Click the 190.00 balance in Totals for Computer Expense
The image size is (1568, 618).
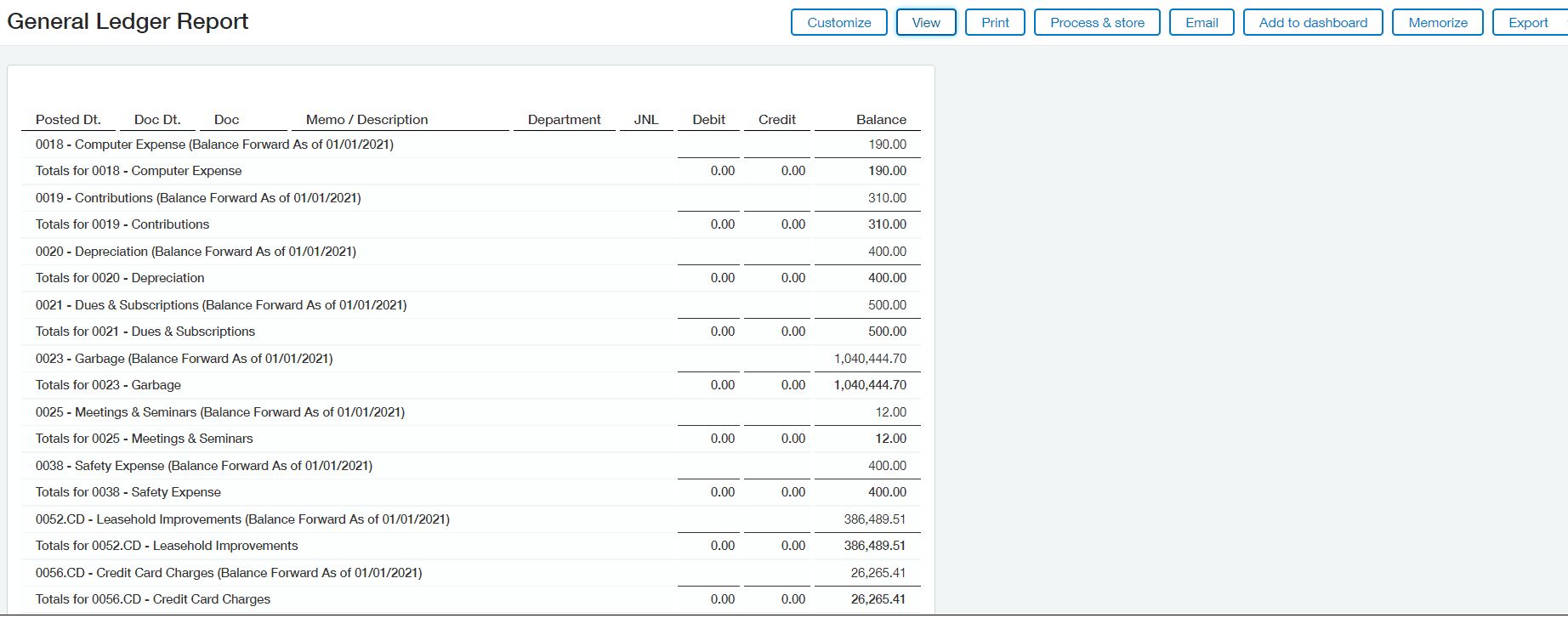(887, 171)
